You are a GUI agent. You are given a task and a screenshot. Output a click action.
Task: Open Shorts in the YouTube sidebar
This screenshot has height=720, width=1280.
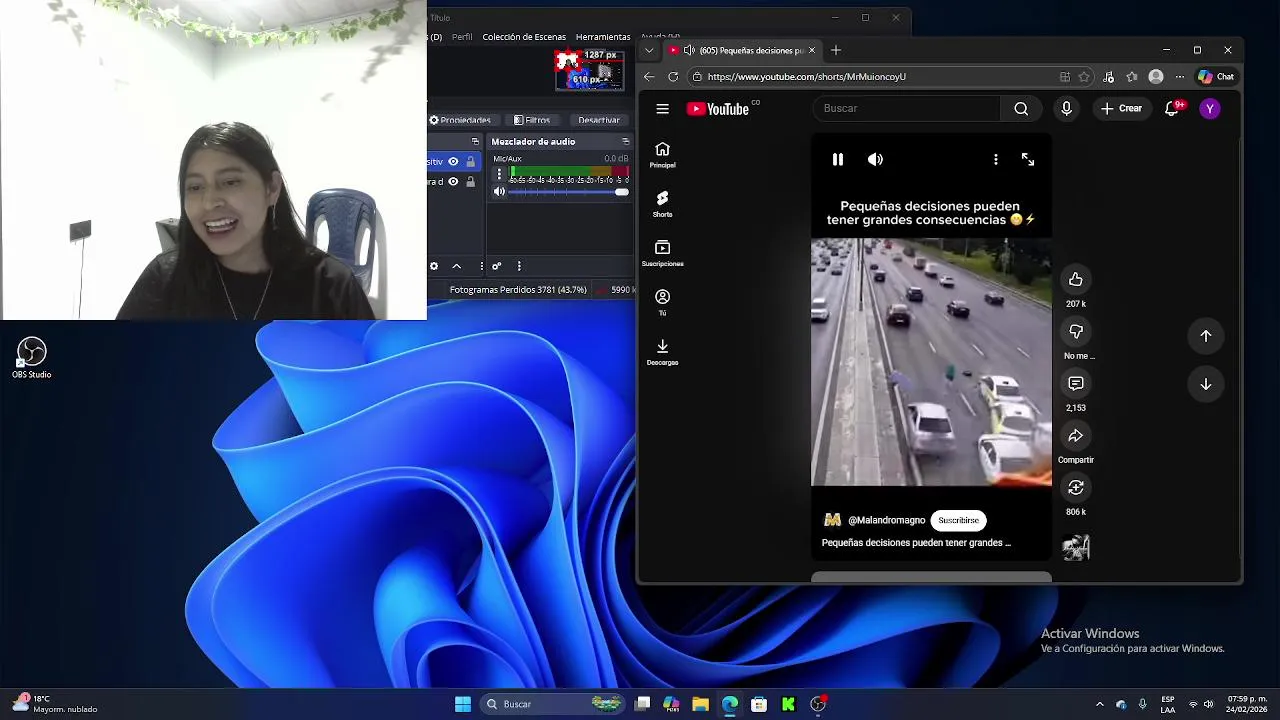(662, 204)
